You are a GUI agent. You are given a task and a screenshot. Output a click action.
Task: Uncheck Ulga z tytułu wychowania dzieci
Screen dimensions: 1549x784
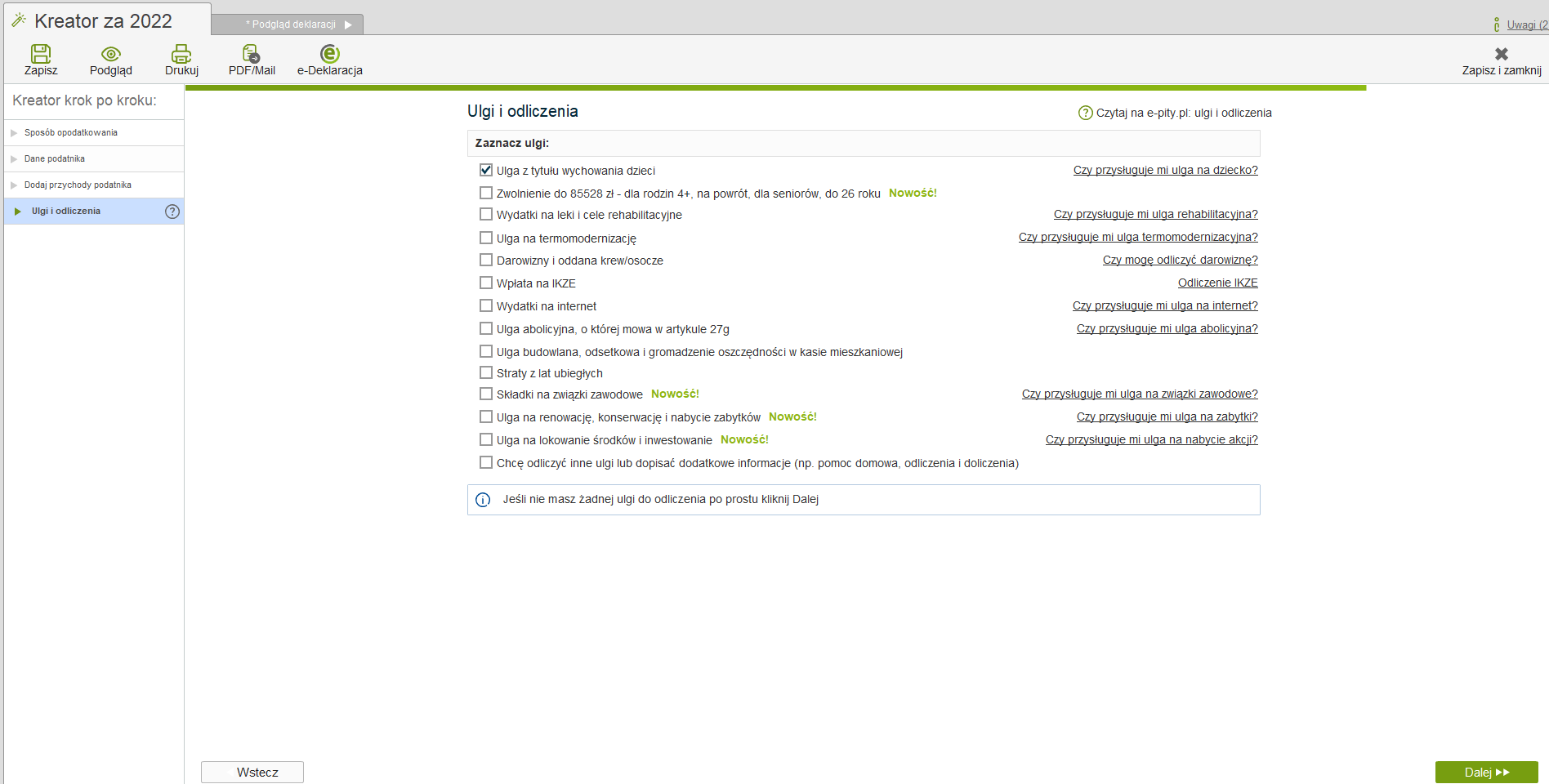[x=486, y=171]
